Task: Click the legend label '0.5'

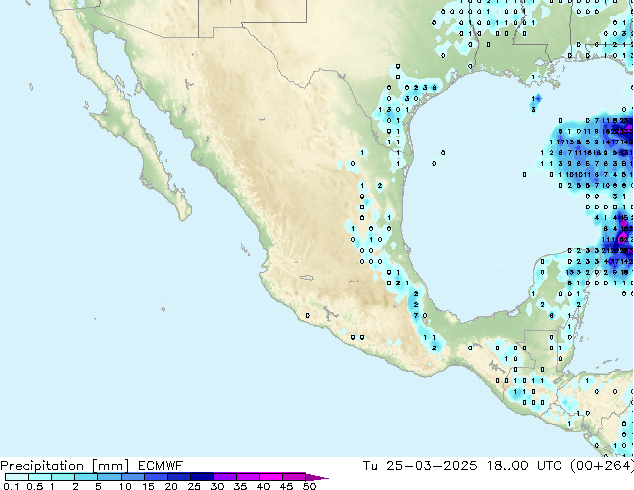Action: click(x=35, y=486)
